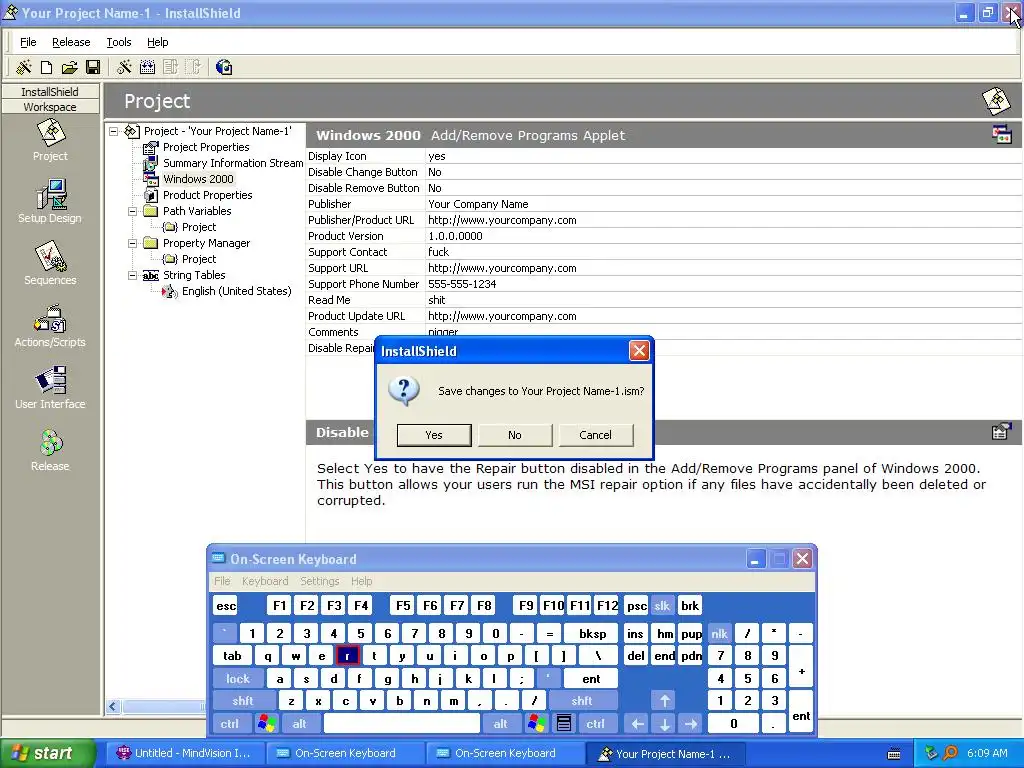Select Windows 2000 tree node
Screen dimensions: 1024x768
coord(198,179)
